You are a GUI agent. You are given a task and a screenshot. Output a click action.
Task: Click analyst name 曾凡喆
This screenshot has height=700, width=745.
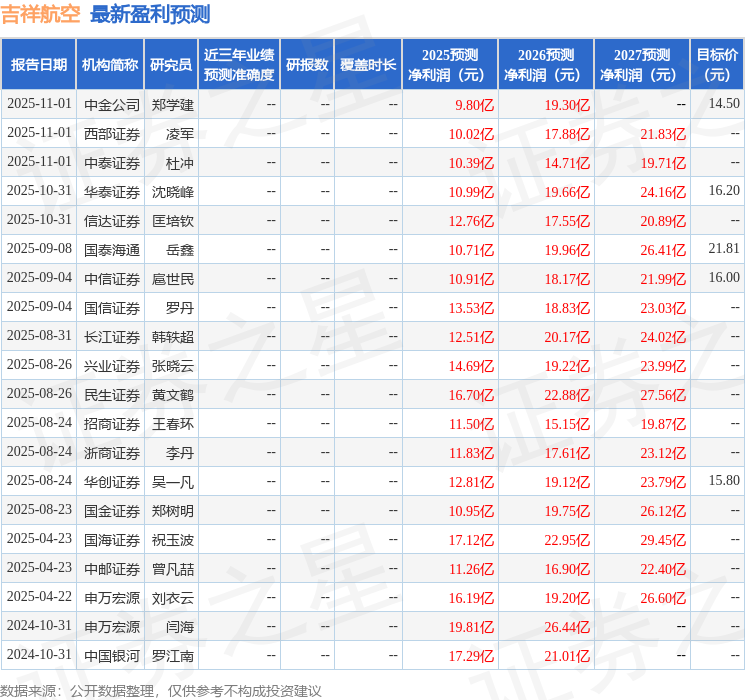[x=173, y=569]
